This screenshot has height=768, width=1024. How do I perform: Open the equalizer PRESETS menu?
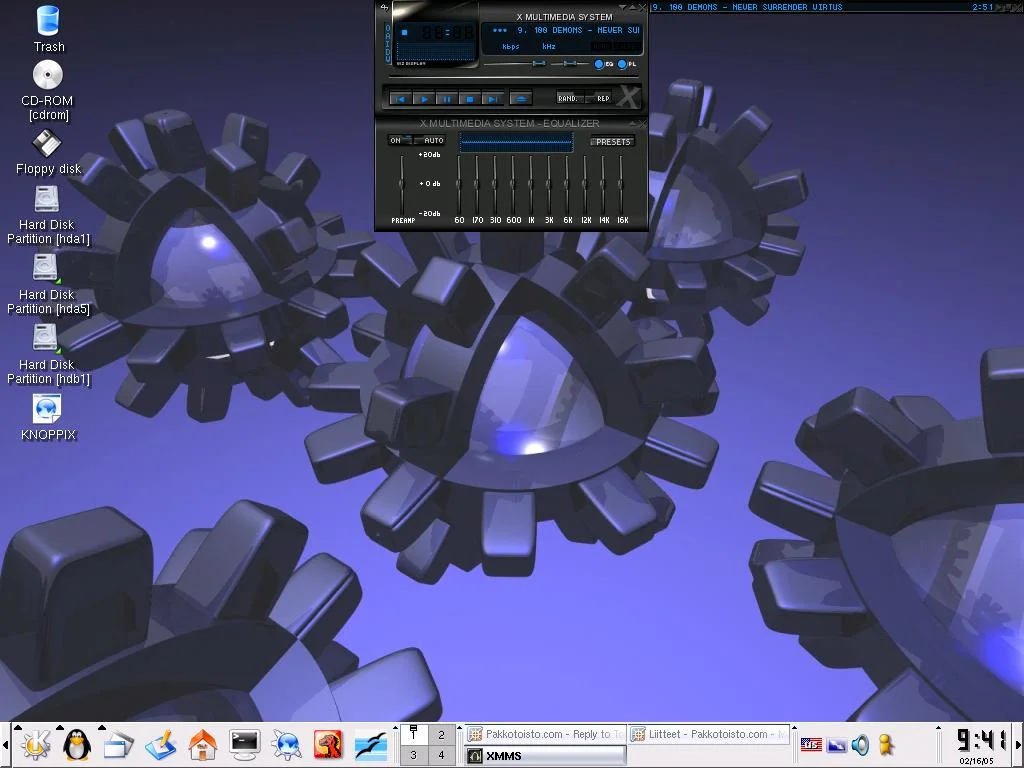[612, 142]
